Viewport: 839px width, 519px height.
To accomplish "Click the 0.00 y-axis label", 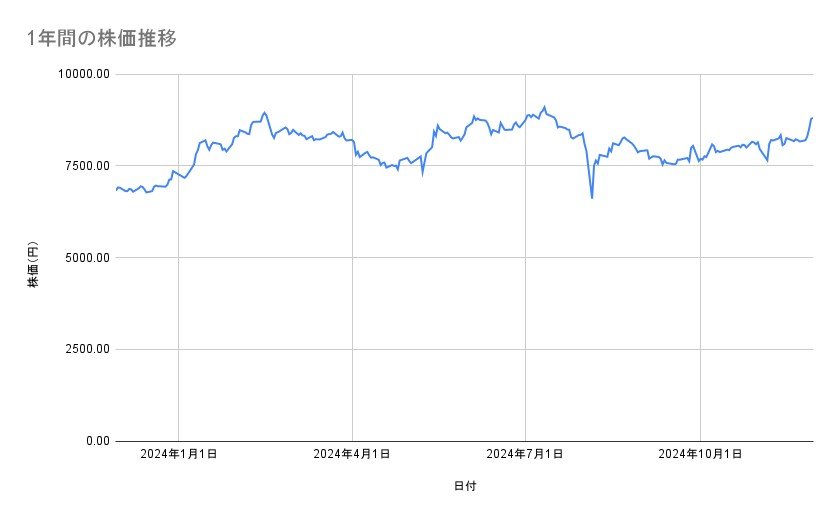I will coord(95,441).
